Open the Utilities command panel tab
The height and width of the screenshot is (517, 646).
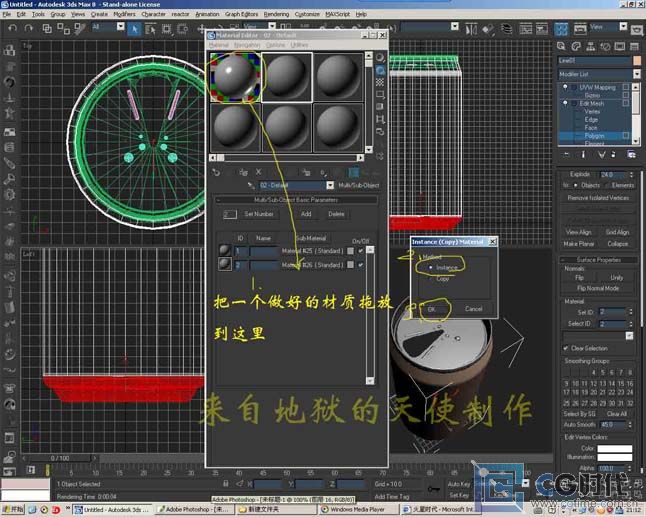pos(634,47)
